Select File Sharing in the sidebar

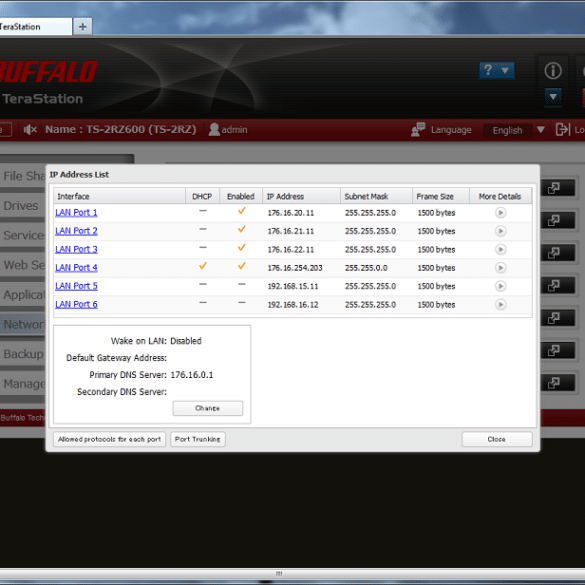(x=22, y=176)
